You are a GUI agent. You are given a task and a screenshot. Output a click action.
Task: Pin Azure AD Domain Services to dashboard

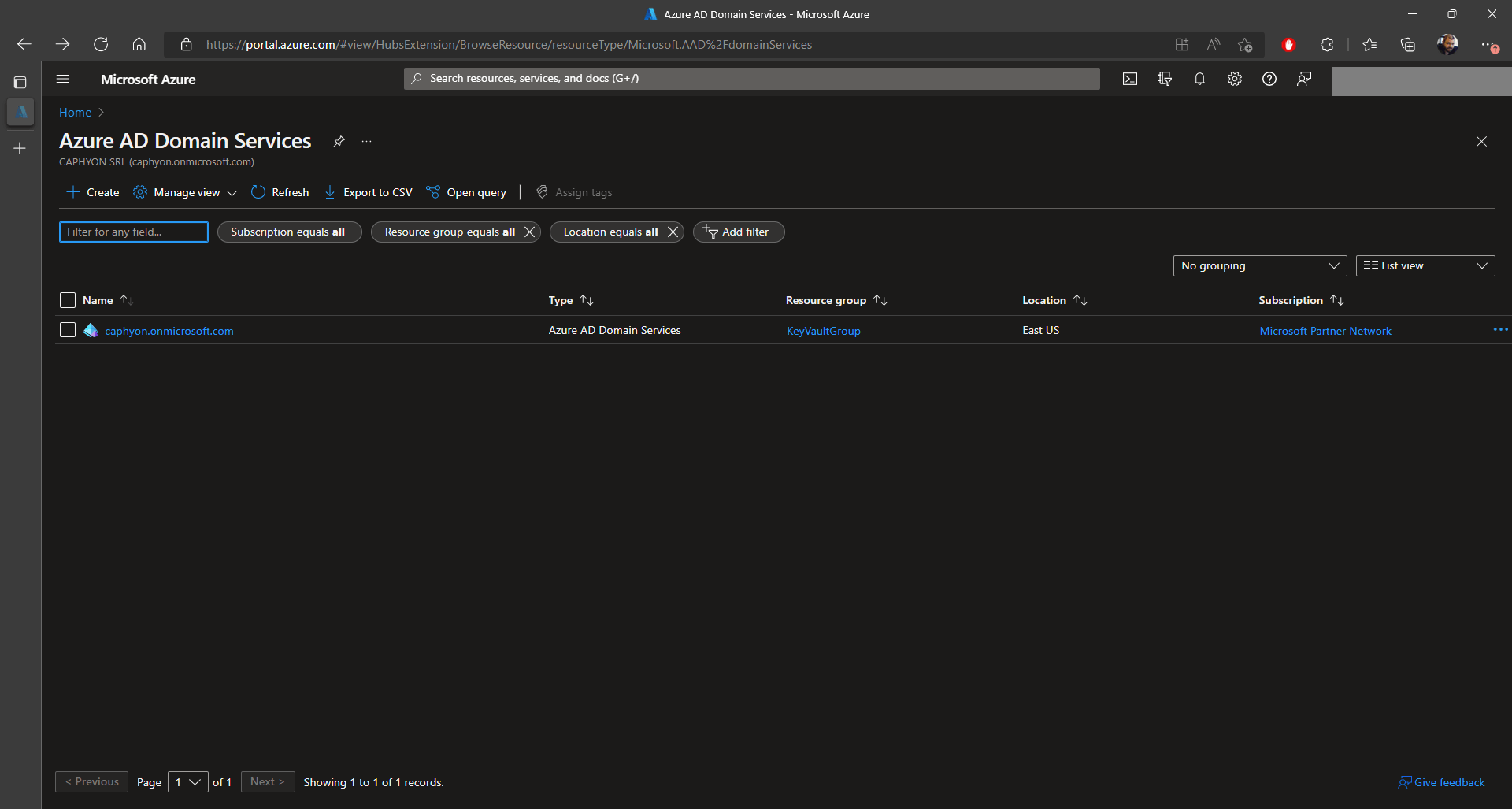[339, 141]
